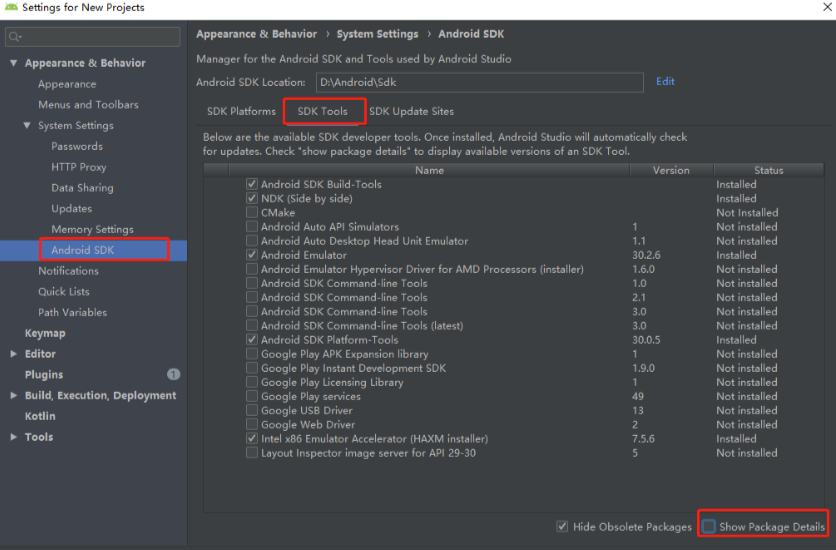Open the Kotlin settings page
The width and height of the screenshot is (836, 550).
40,416
